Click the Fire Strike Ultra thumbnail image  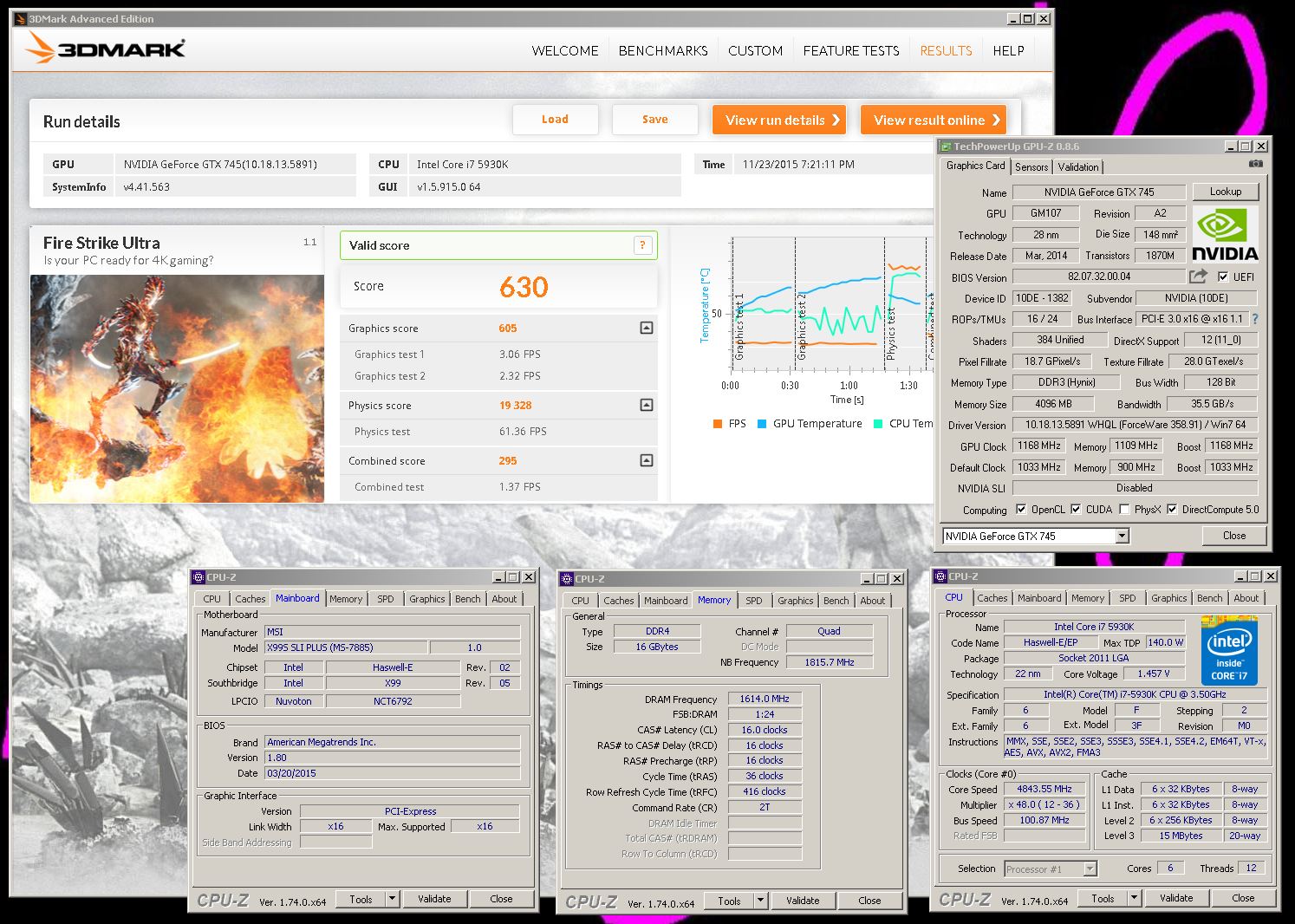(x=177, y=388)
